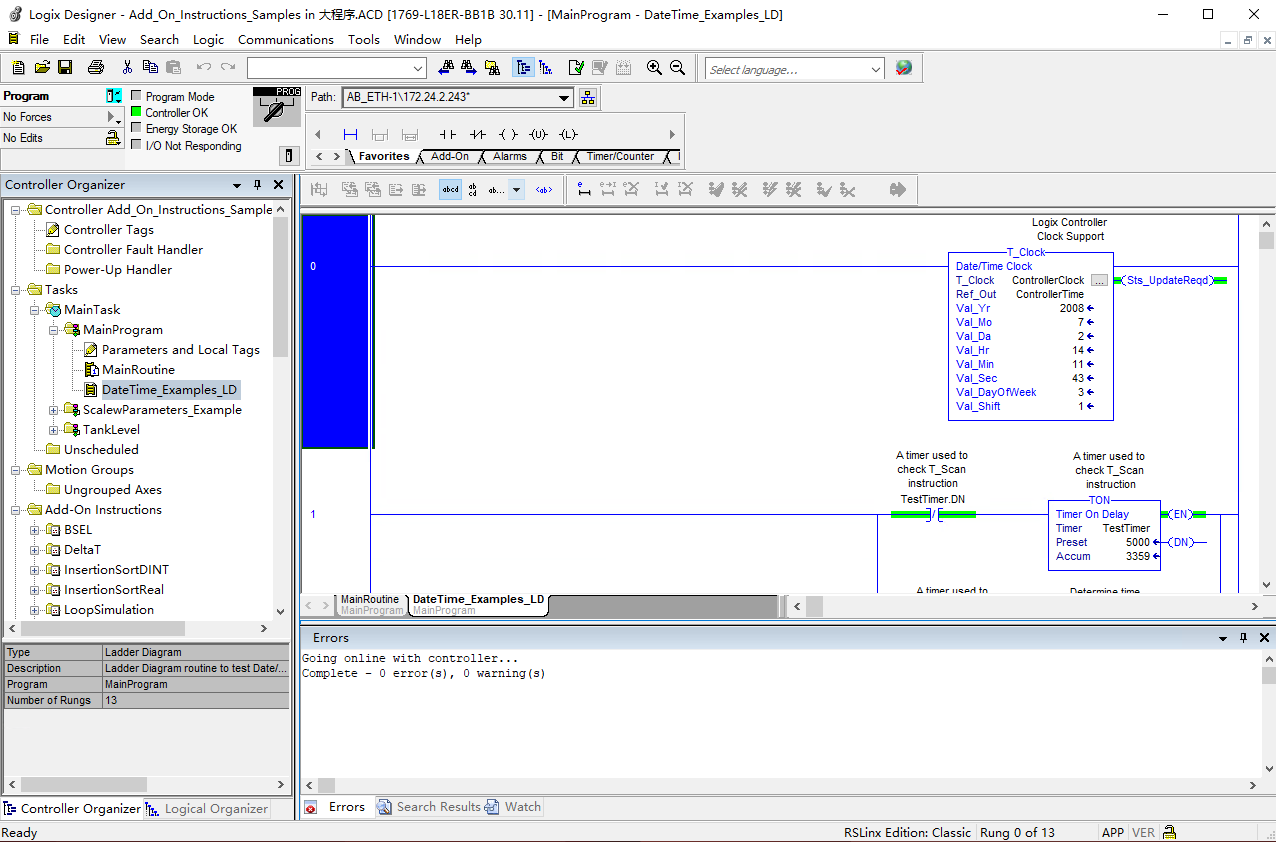Toggle the Controller Organizer toolbar icon
This screenshot has width=1276, height=842.
click(x=523, y=67)
